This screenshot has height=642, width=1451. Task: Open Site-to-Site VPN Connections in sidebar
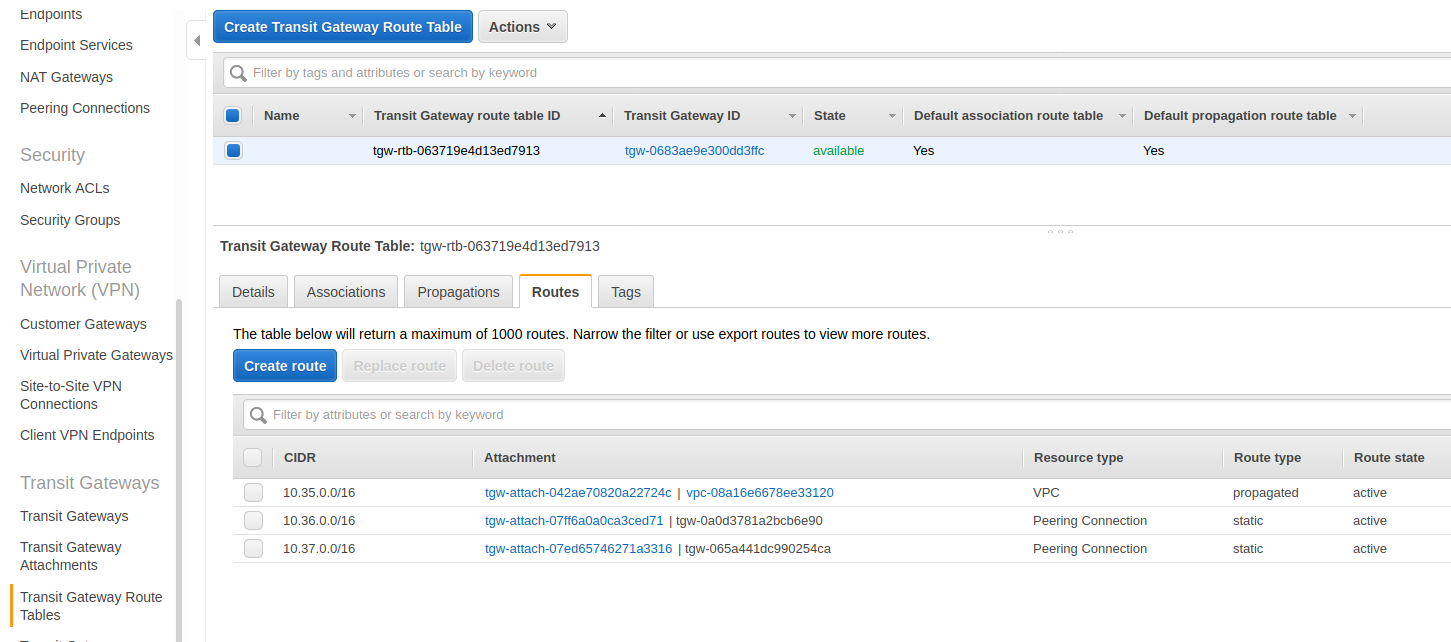click(71, 395)
